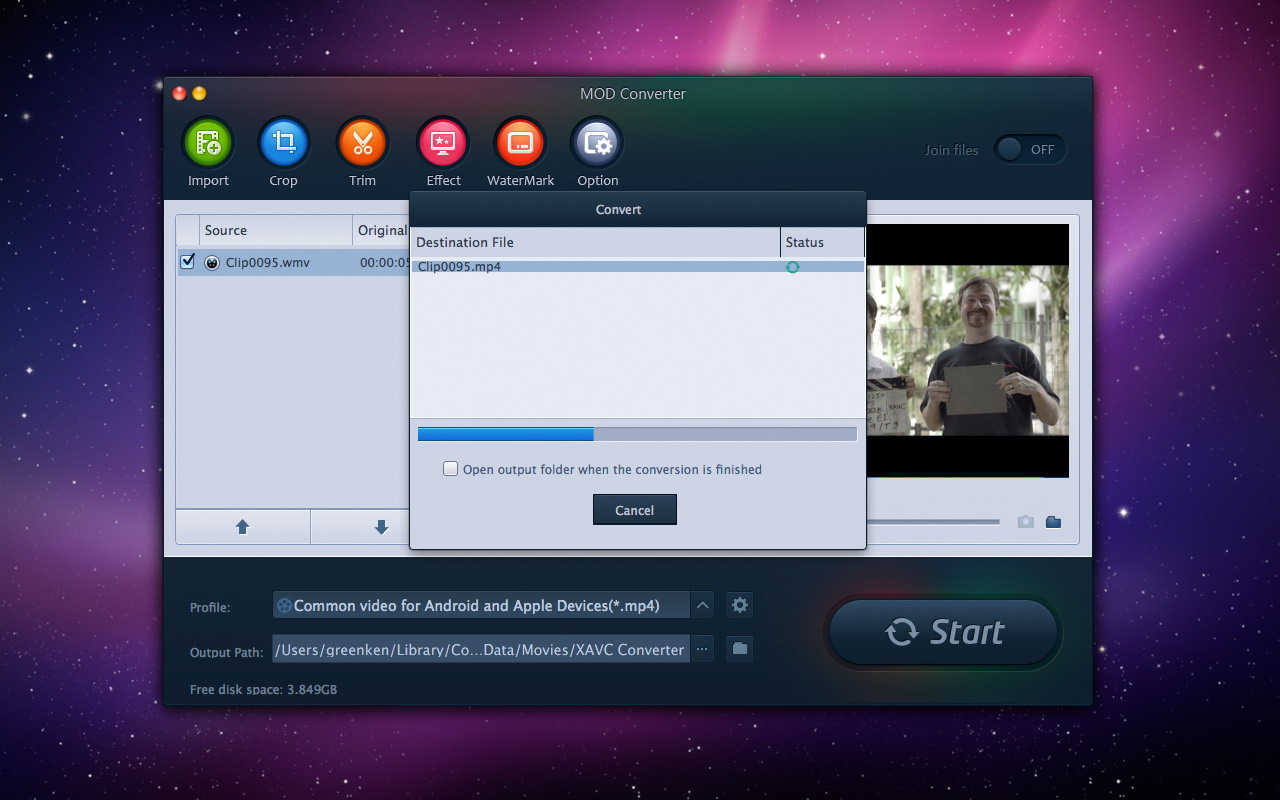Image resolution: width=1280 pixels, height=800 pixels.
Task: Take a snapshot with the camera icon
Action: [x=1025, y=521]
